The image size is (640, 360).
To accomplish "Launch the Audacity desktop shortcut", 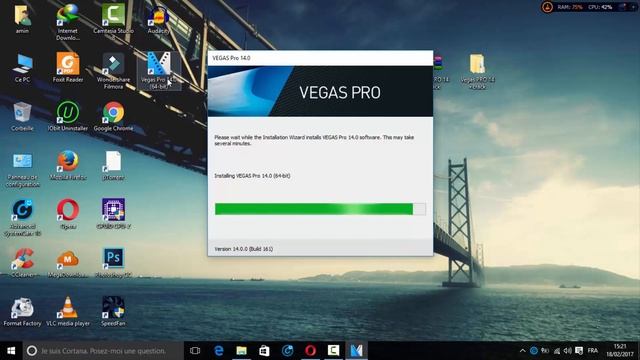I will (x=158, y=19).
